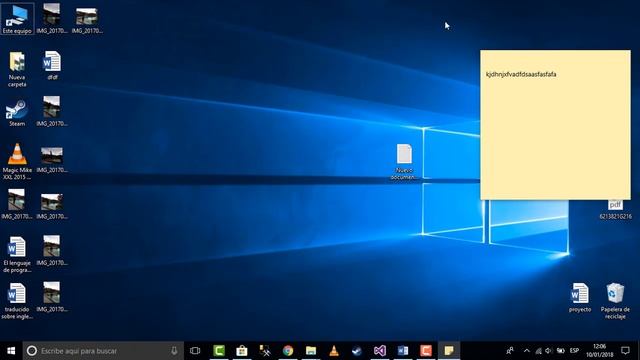The image size is (640, 360).
Task: Open File Explorer from the taskbar
Action: click(x=311, y=351)
